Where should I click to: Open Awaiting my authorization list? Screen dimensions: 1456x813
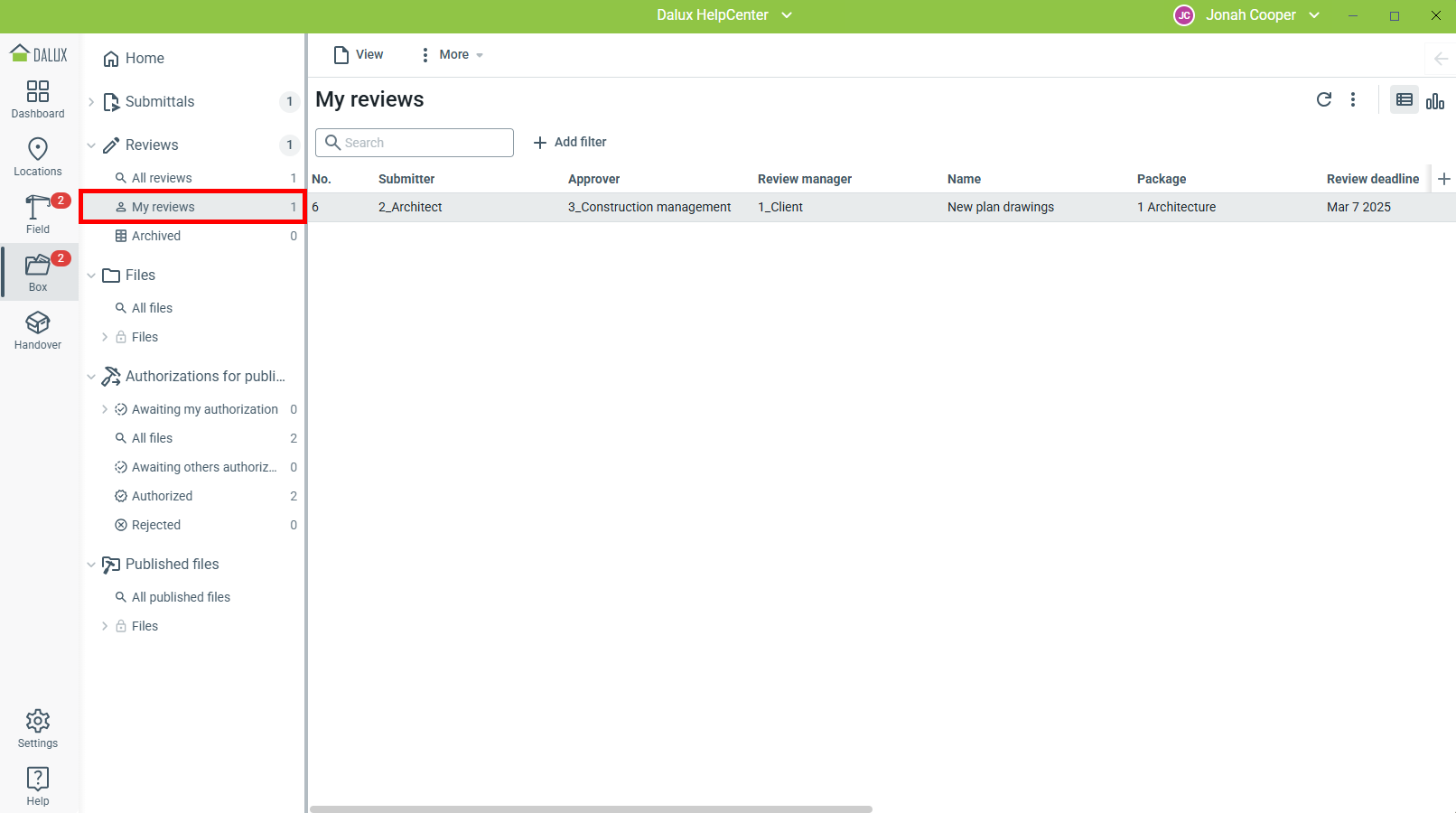coord(204,409)
